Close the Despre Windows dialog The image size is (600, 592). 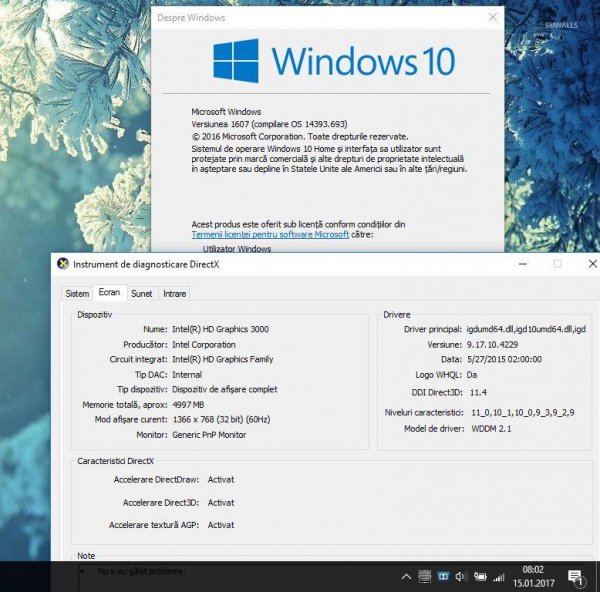point(493,17)
